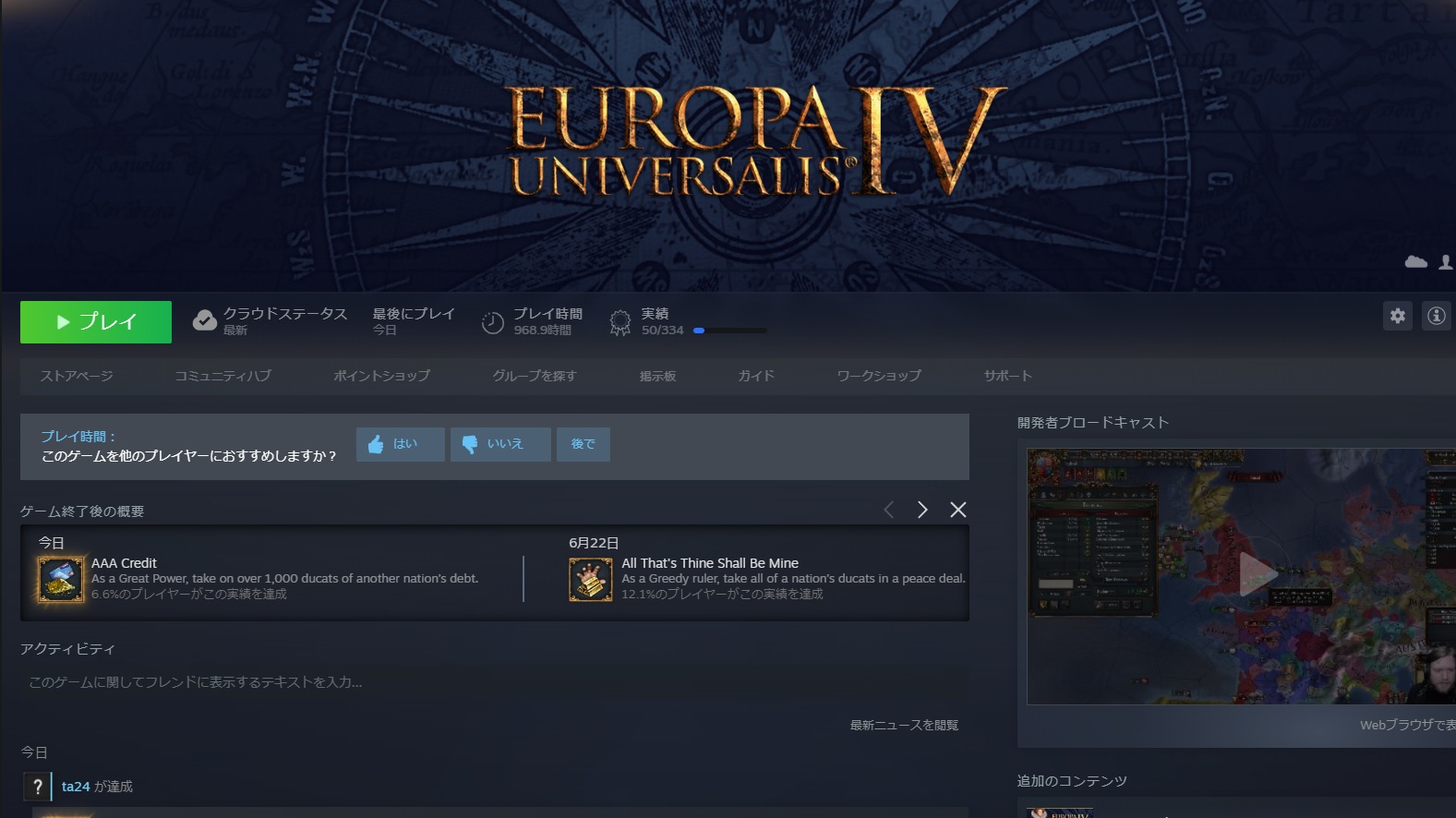
Task: Open the ガイド tab
Action: [x=756, y=376]
